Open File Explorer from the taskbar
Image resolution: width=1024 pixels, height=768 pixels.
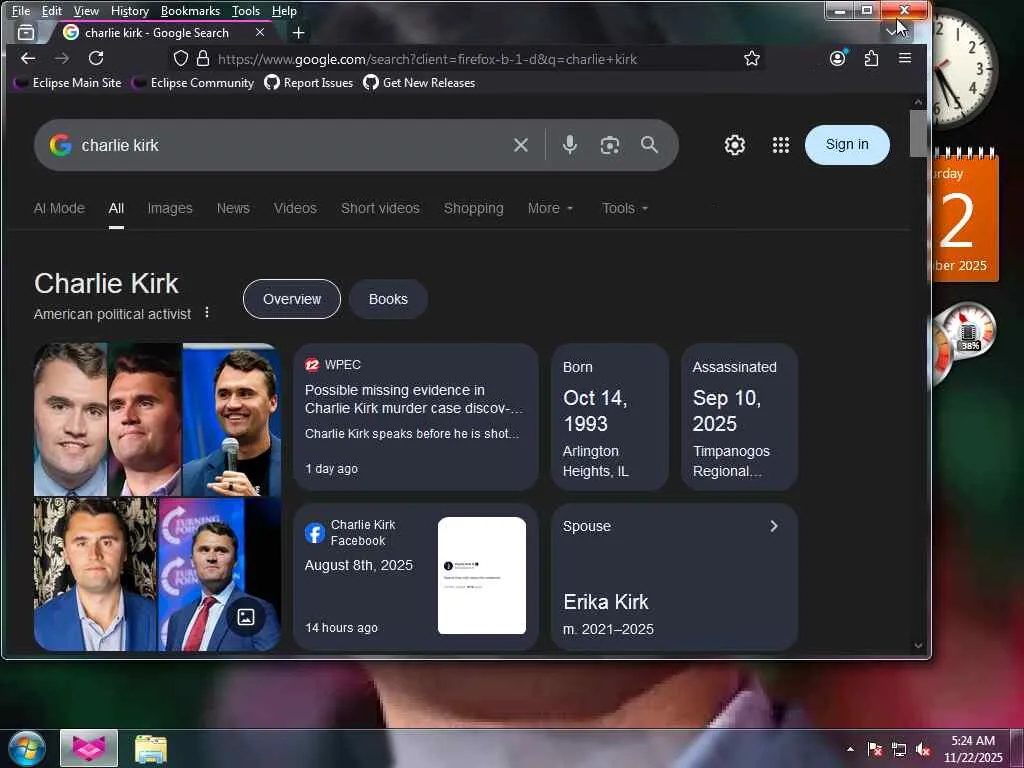pyautogui.click(x=151, y=748)
